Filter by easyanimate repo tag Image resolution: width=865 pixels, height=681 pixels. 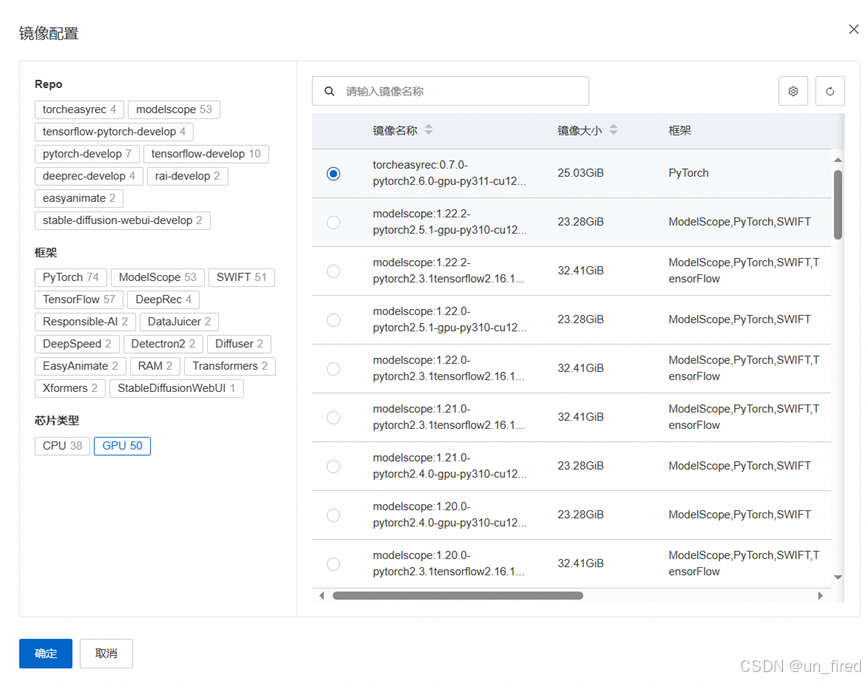coord(79,198)
